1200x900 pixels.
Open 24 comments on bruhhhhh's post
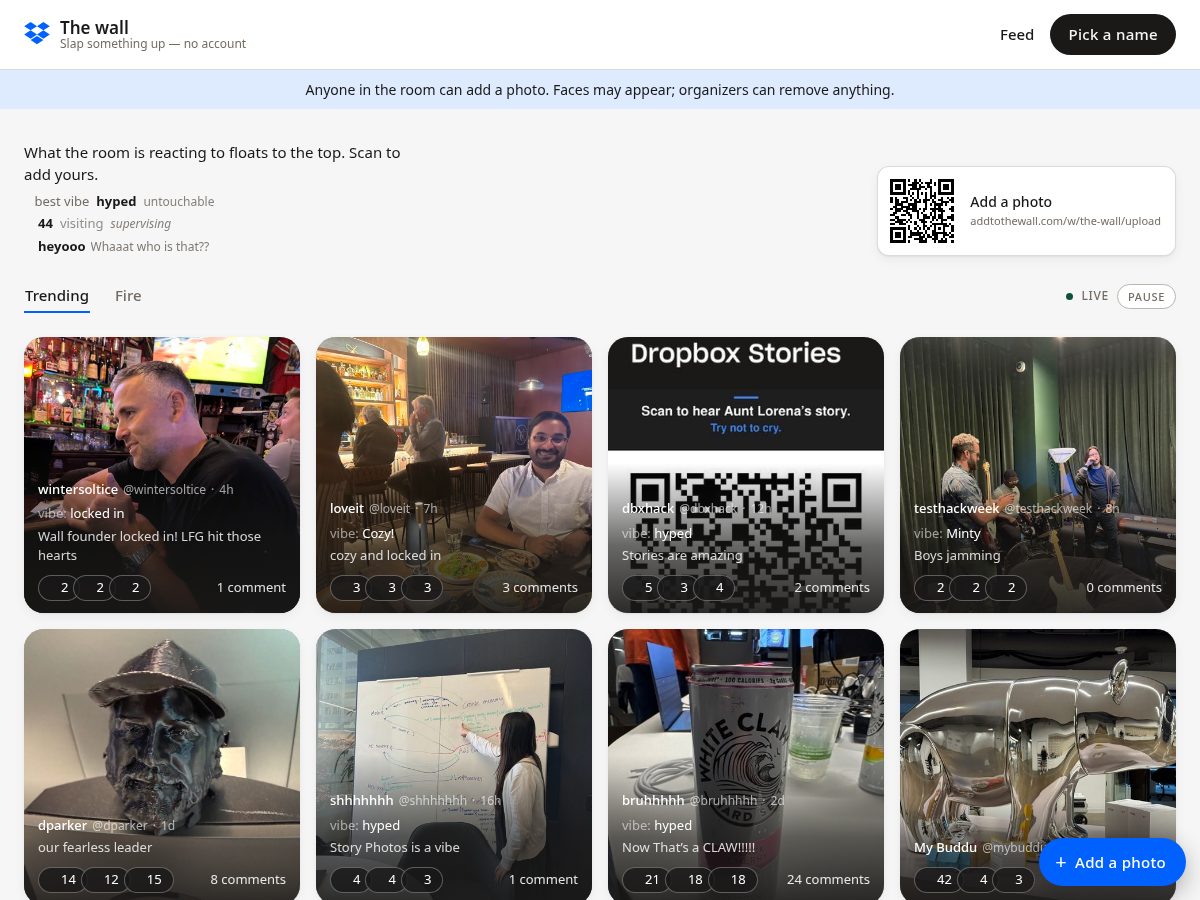pyautogui.click(x=828, y=879)
